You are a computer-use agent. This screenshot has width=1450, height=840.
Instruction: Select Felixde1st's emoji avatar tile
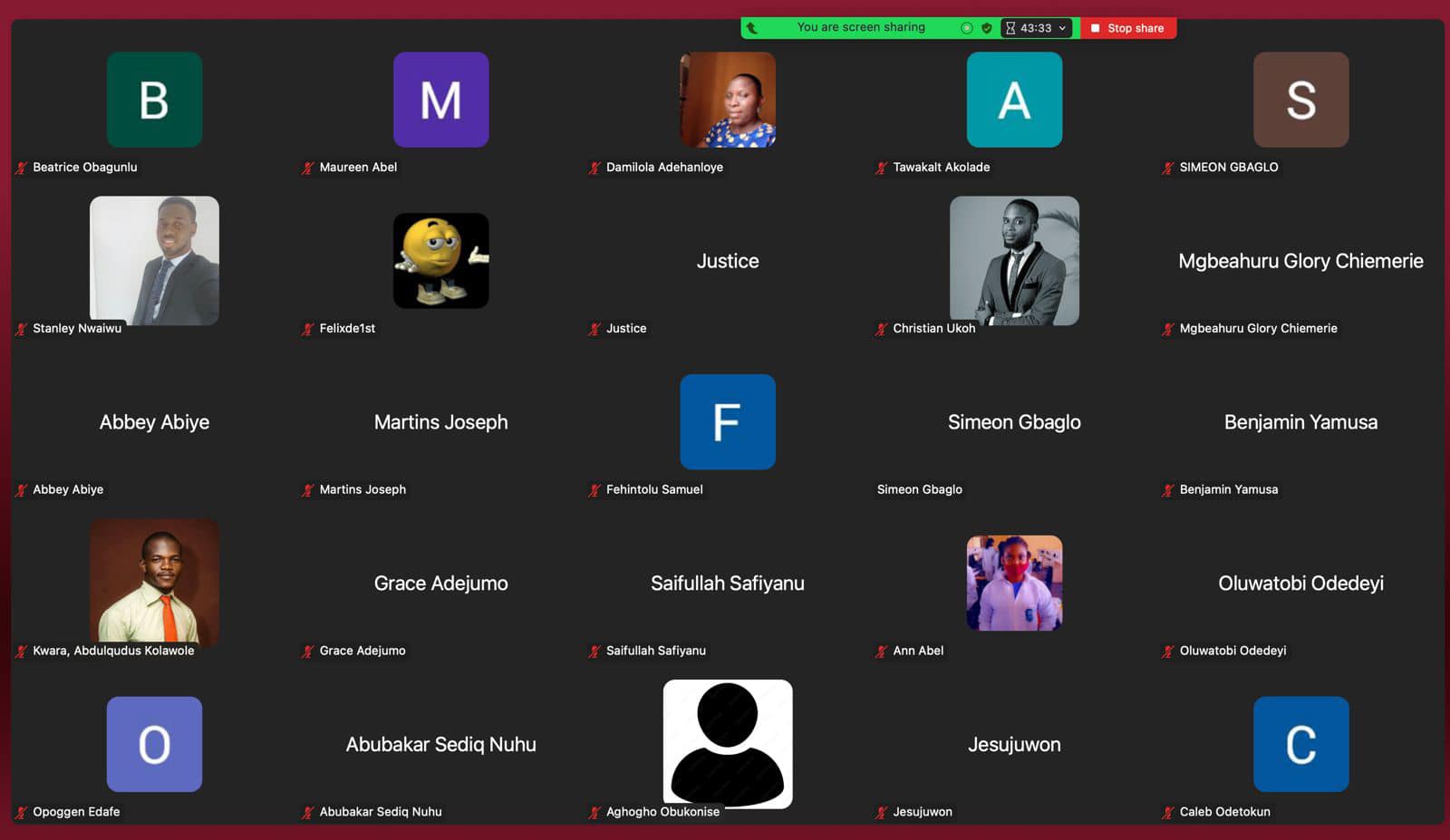440,261
